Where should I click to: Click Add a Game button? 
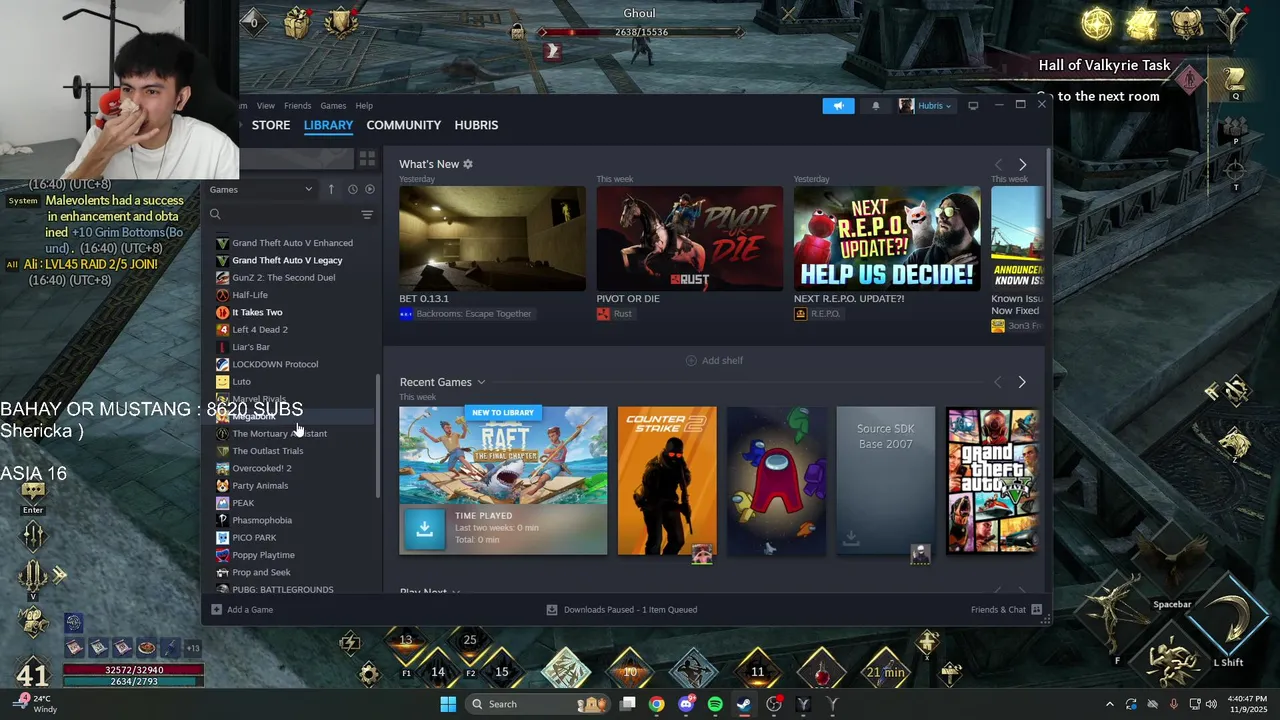(x=242, y=610)
